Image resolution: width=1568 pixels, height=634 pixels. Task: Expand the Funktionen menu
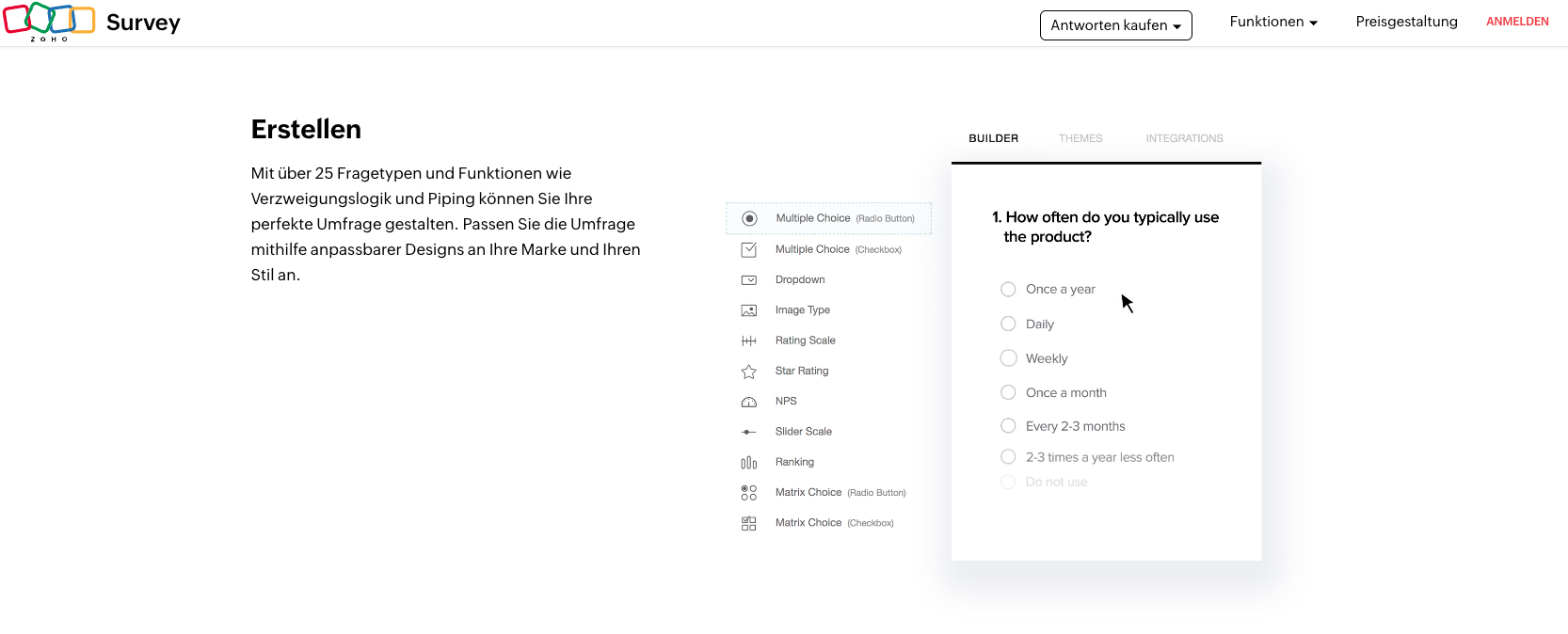pyautogui.click(x=1272, y=22)
